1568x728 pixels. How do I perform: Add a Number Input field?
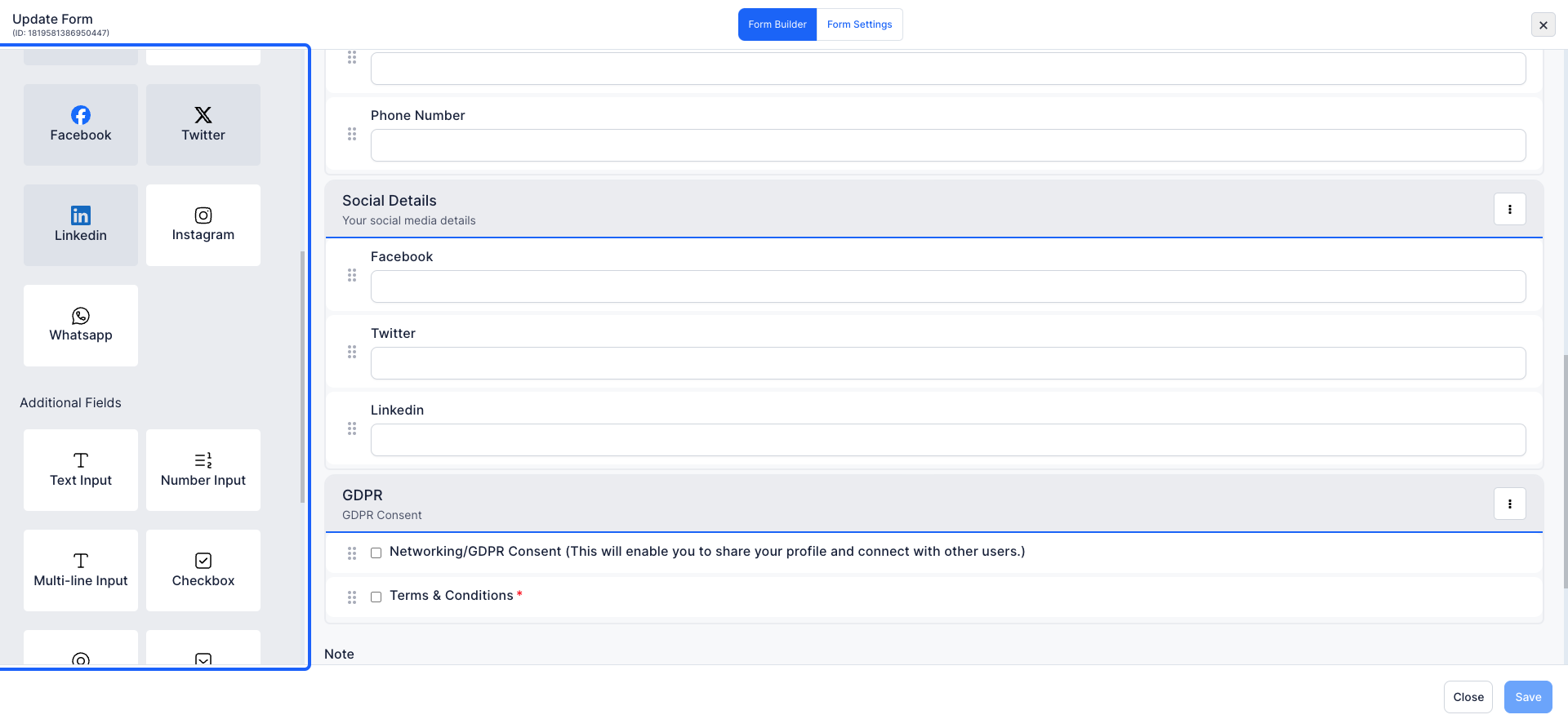coord(203,470)
